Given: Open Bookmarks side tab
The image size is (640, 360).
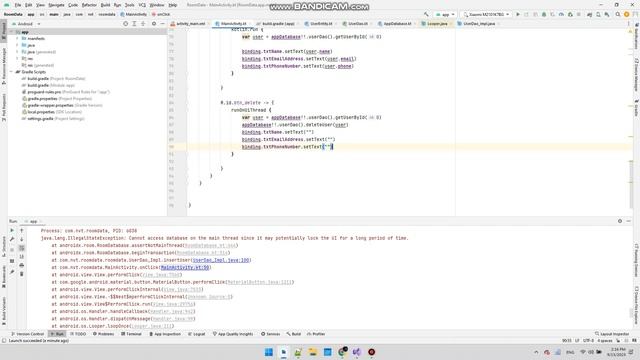Looking at the screenshot, I should 4,276.
